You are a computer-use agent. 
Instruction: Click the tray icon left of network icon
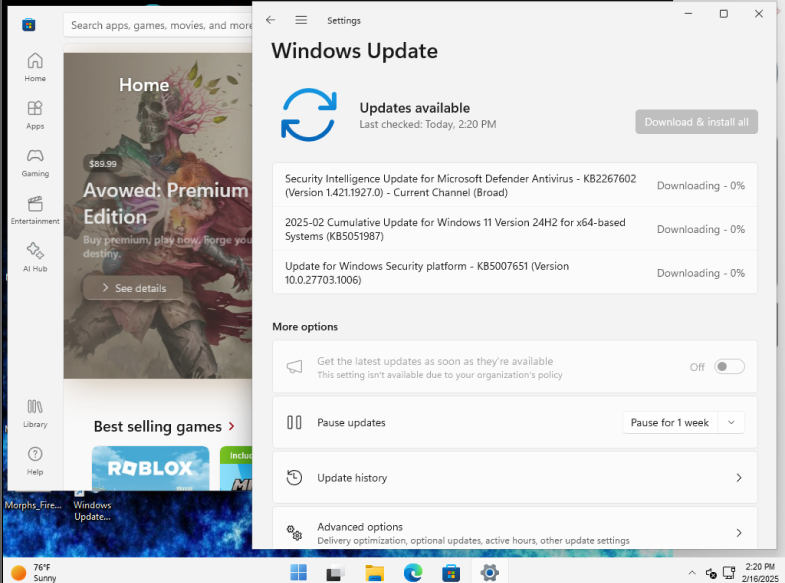711,572
